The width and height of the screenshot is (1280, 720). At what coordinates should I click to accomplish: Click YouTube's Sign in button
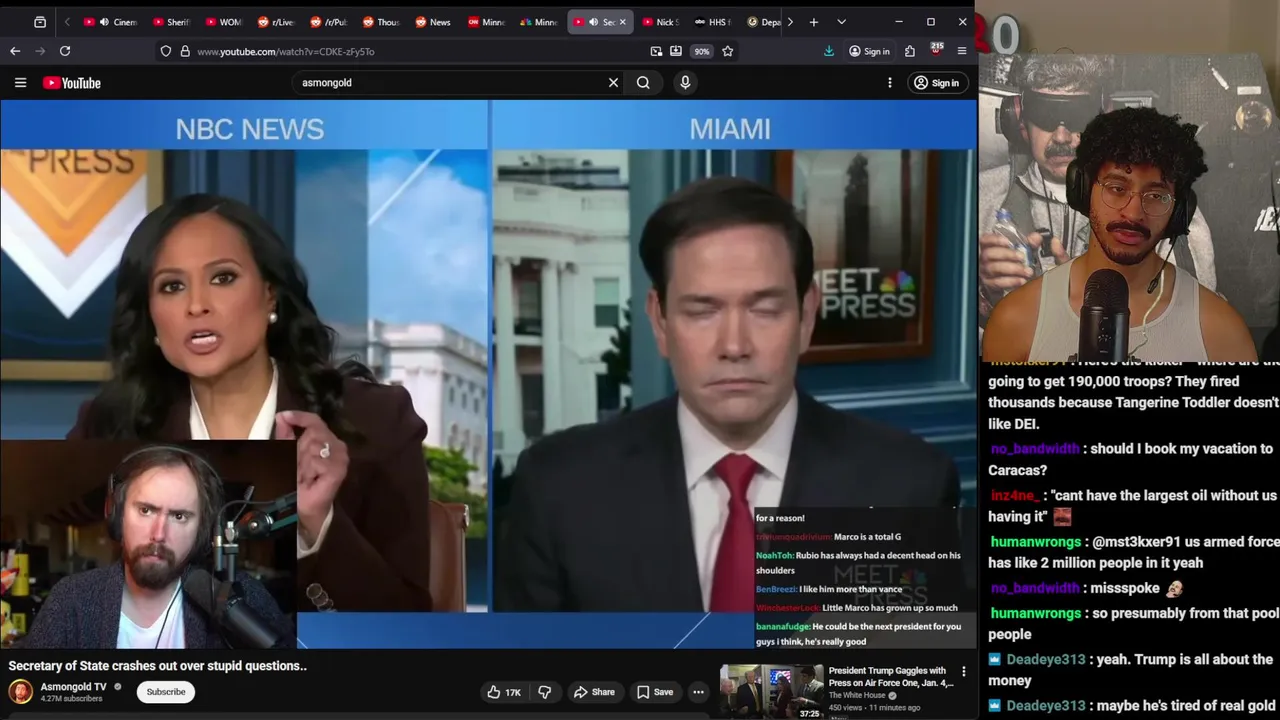[936, 83]
